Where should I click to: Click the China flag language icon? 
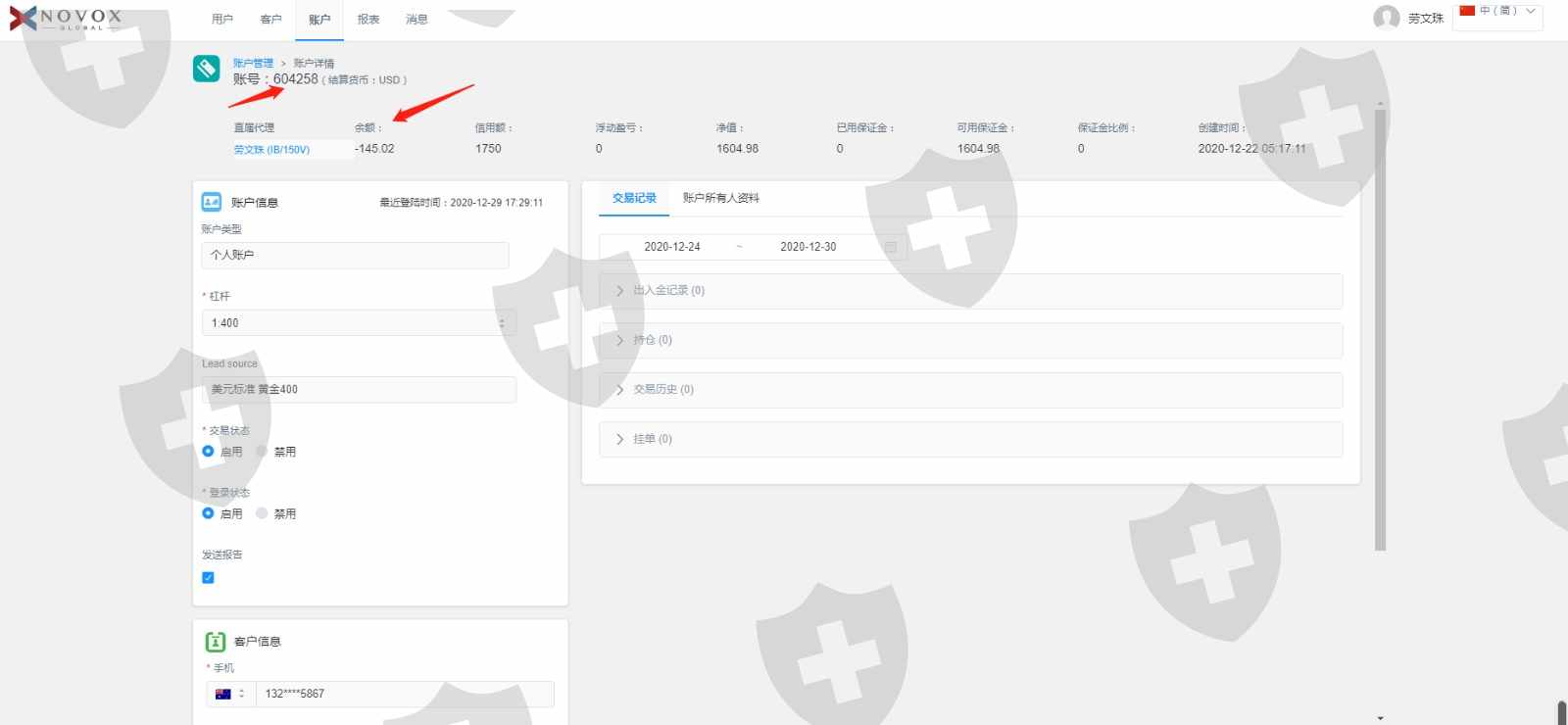click(x=1467, y=11)
